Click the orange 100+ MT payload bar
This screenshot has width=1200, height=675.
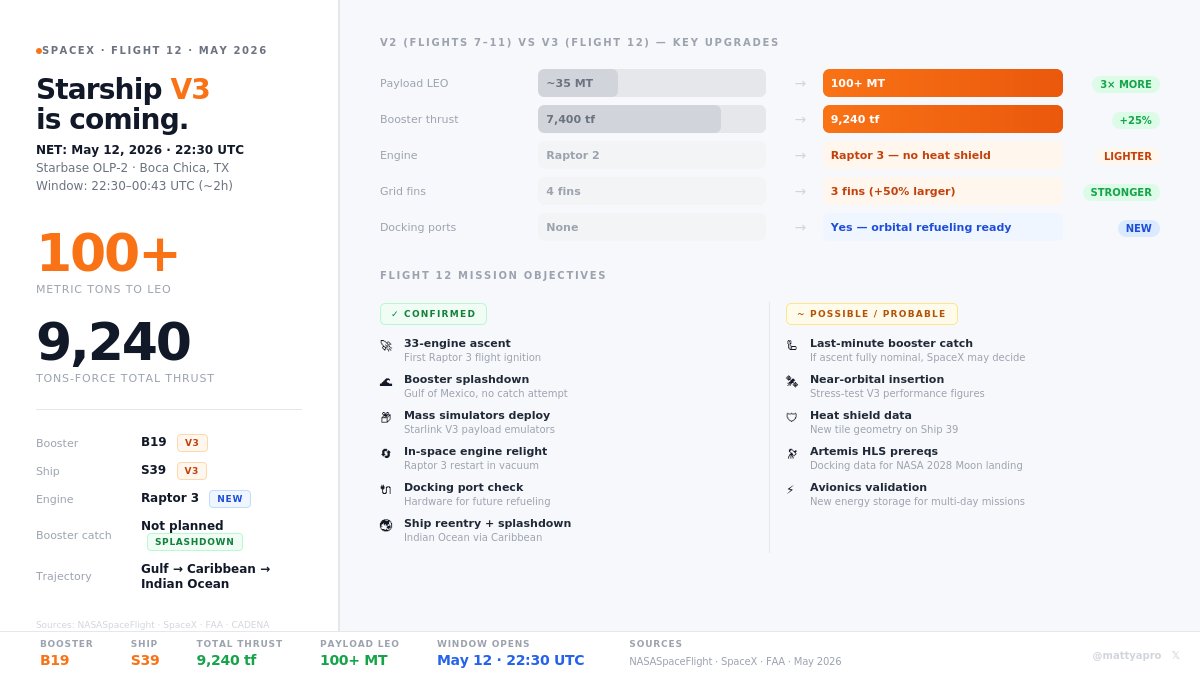click(943, 83)
